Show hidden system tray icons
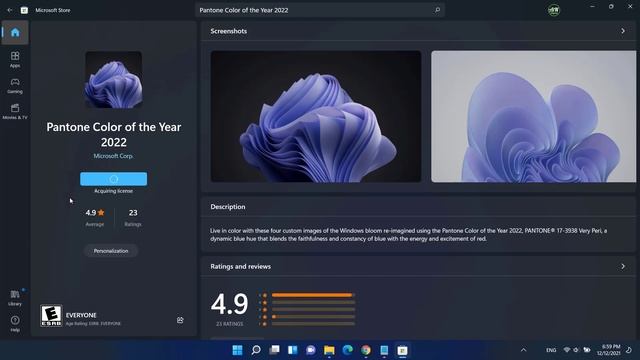This screenshot has height=360, width=640. click(x=524, y=350)
